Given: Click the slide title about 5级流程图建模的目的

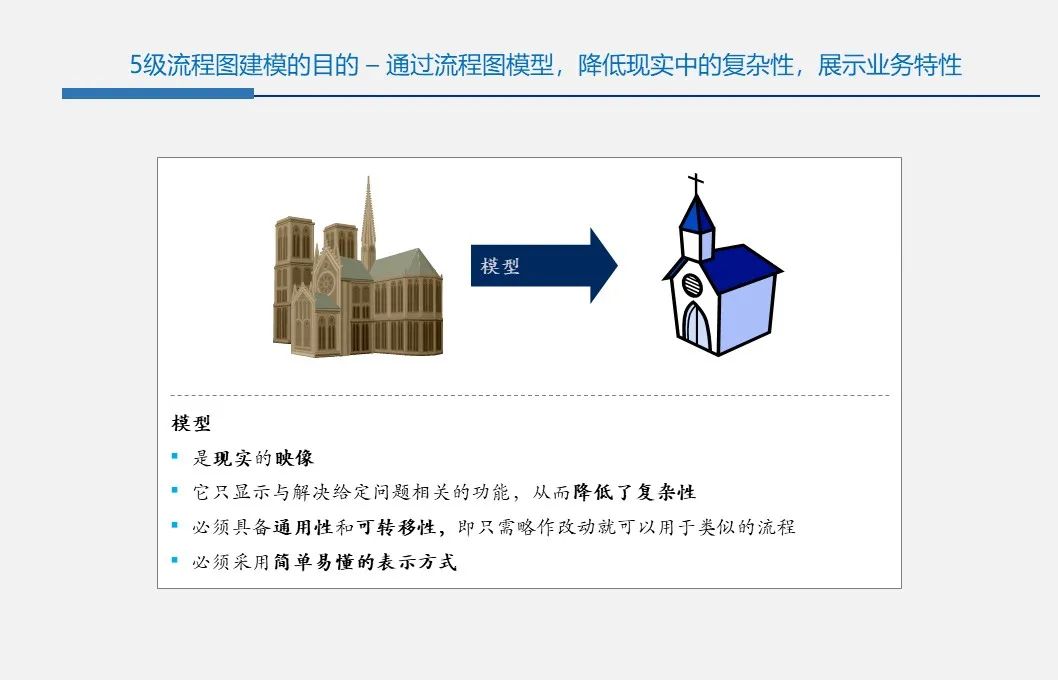Looking at the screenshot, I should [x=545, y=65].
